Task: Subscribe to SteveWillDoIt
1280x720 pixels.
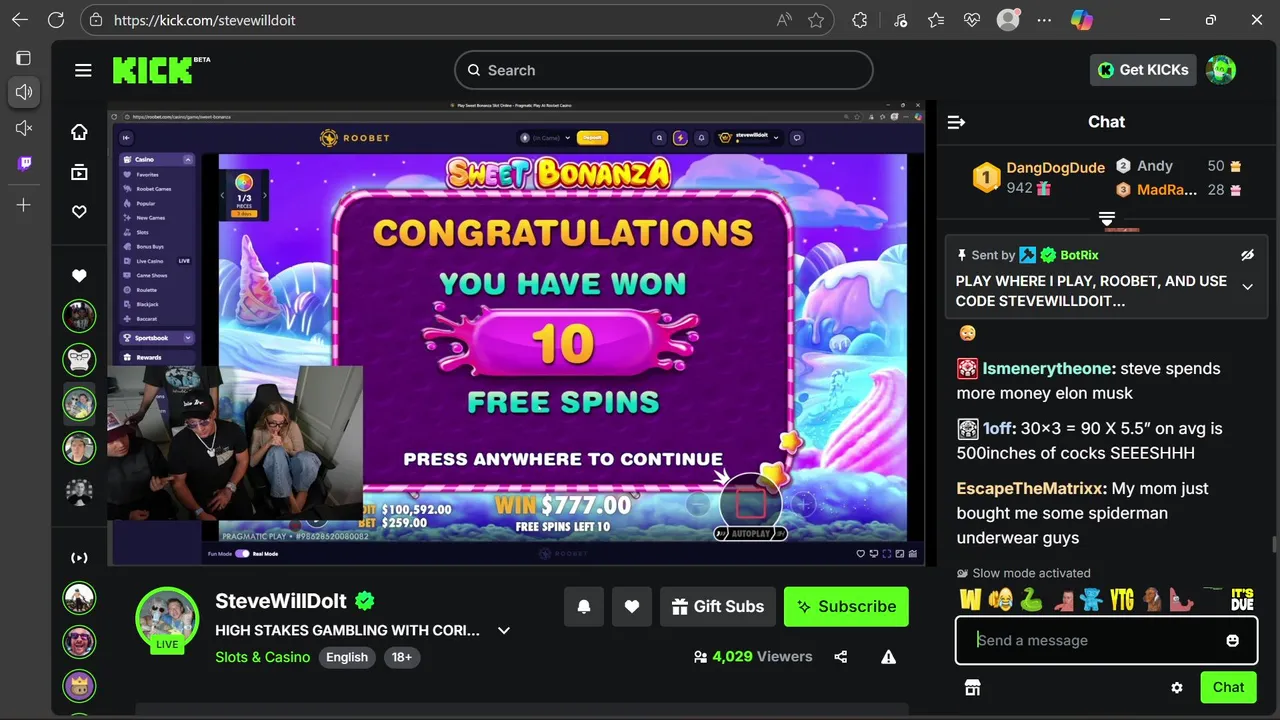Action: tap(846, 607)
